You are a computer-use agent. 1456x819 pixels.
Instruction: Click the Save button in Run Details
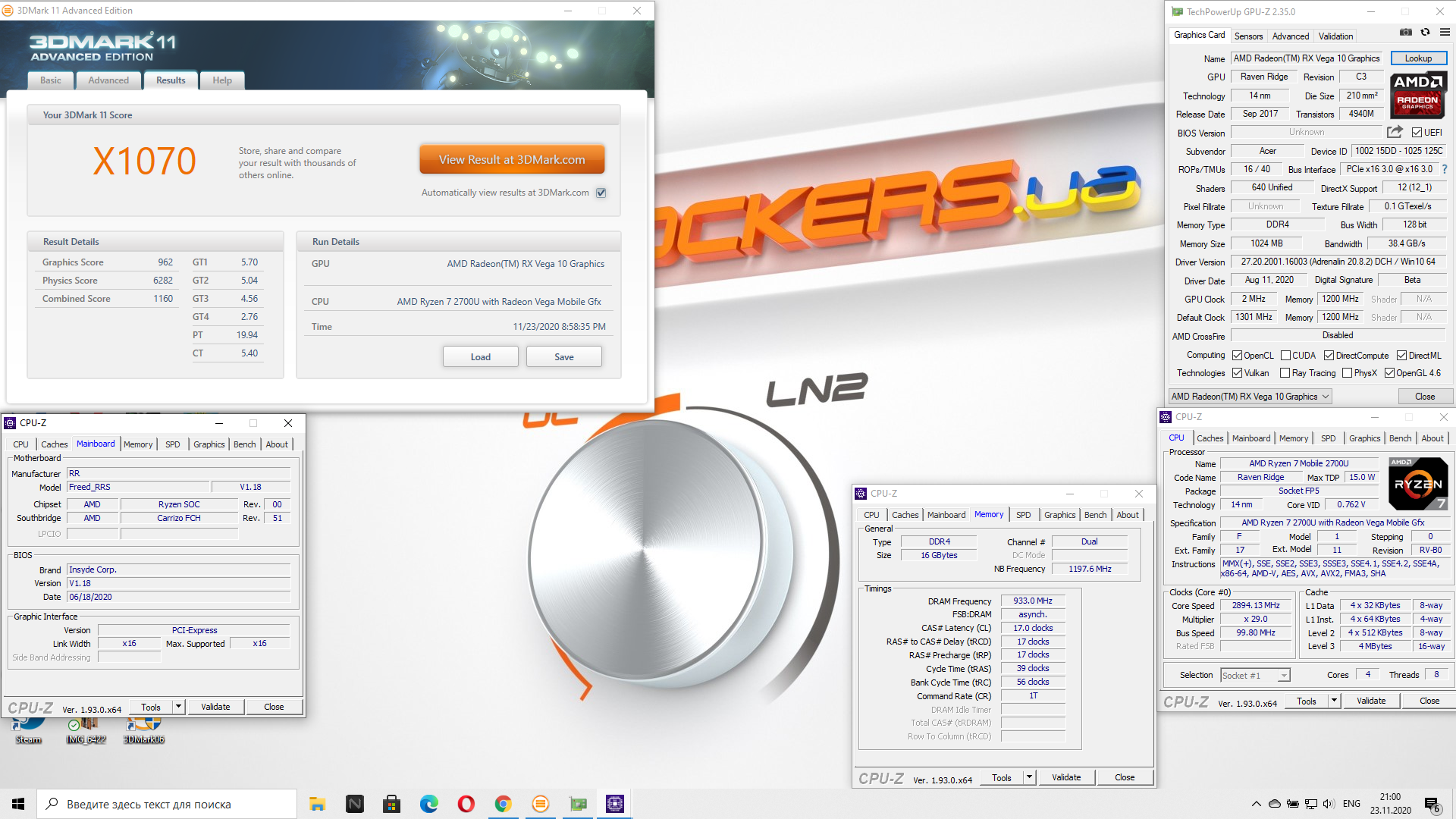(x=564, y=357)
